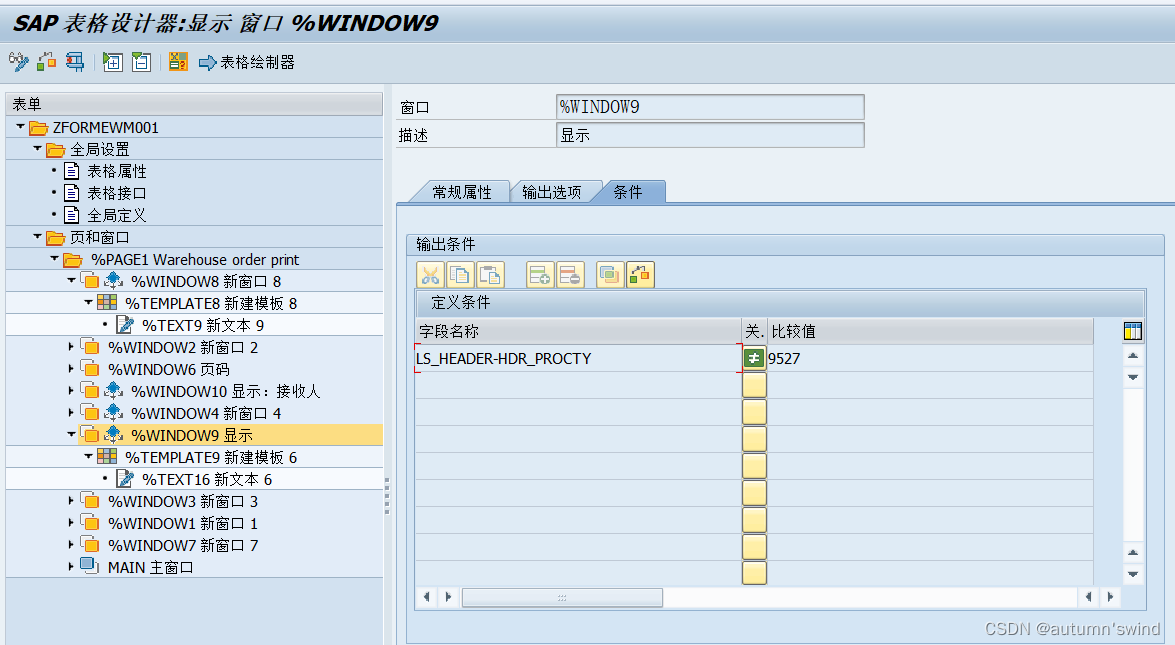Image resolution: width=1175 pixels, height=645 pixels.
Task: Toggle the field list toolbar icon
Action: pyautogui.click(x=178, y=61)
